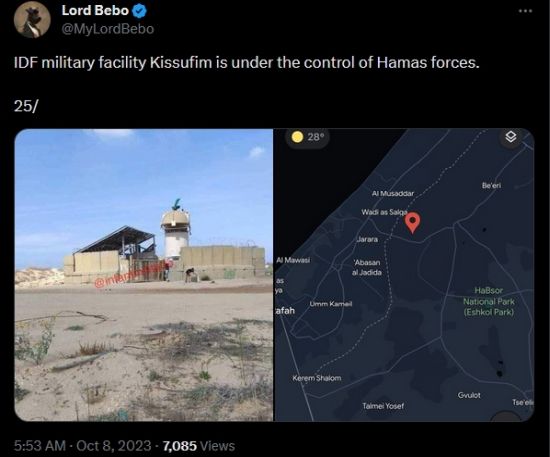Click the sun weather icon
550x457 pixels.
click(x=297, y=137)
